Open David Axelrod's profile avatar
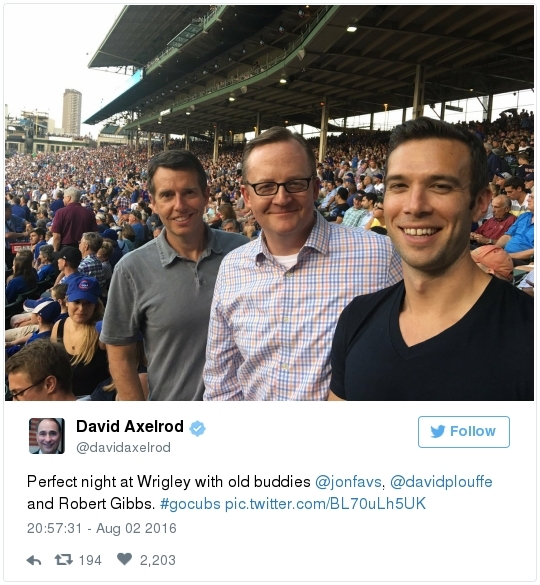Viewport: 540px width, 585px height. coord(47,436)
